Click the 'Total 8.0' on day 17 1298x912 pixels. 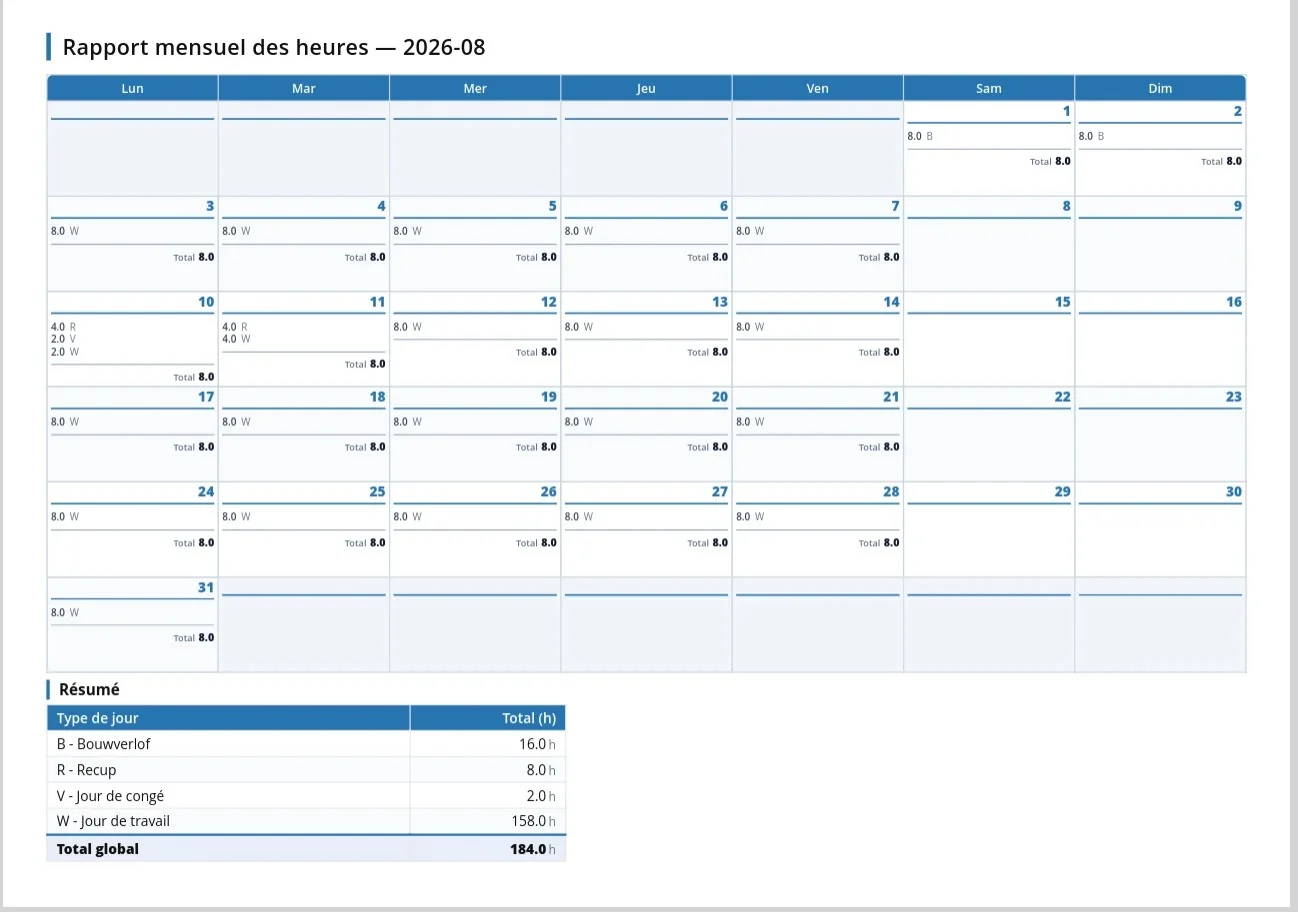(194, 447)
